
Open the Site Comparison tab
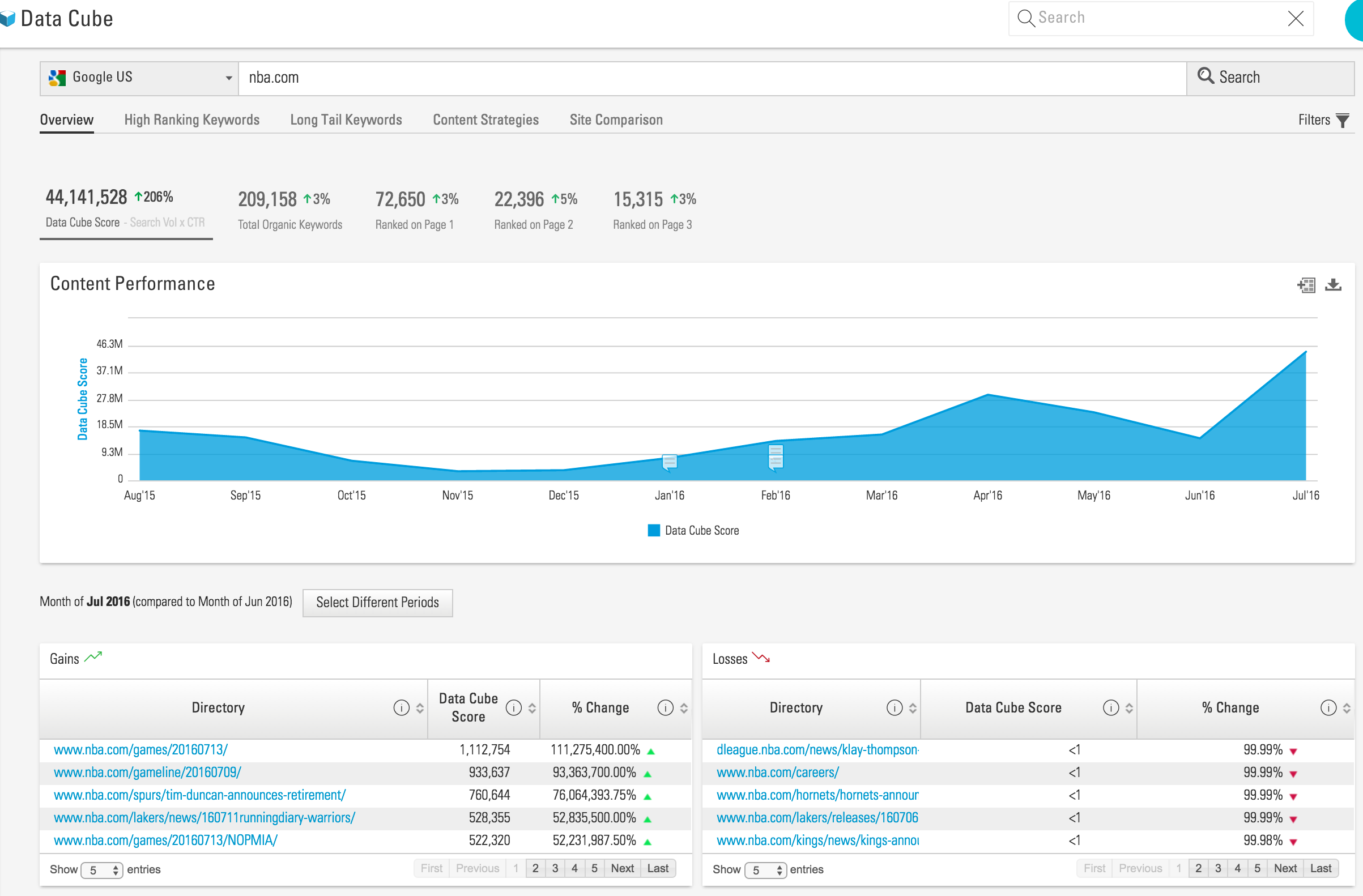pos(616,120)
